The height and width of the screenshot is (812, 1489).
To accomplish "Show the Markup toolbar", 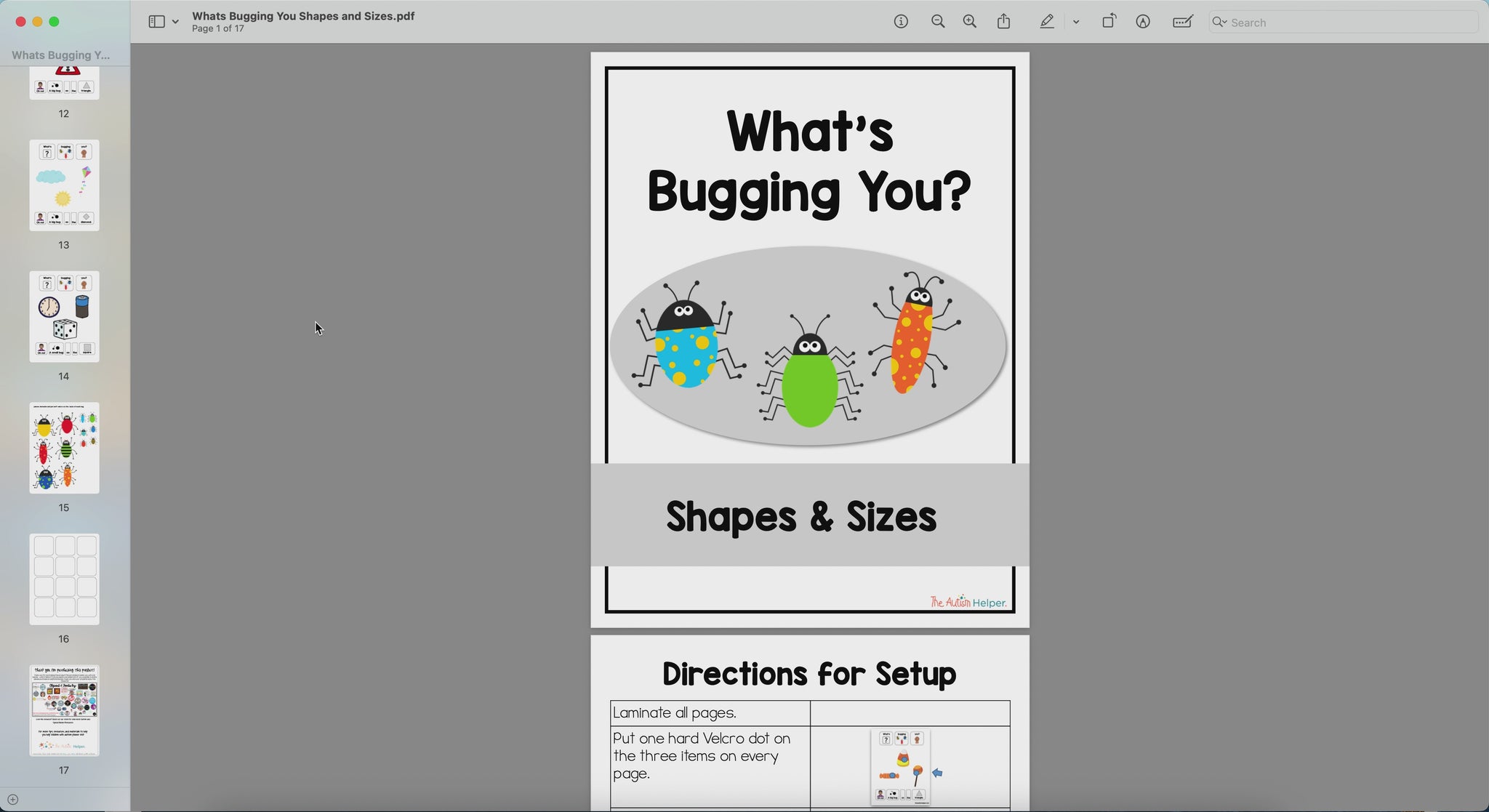I will point(1143,22).
